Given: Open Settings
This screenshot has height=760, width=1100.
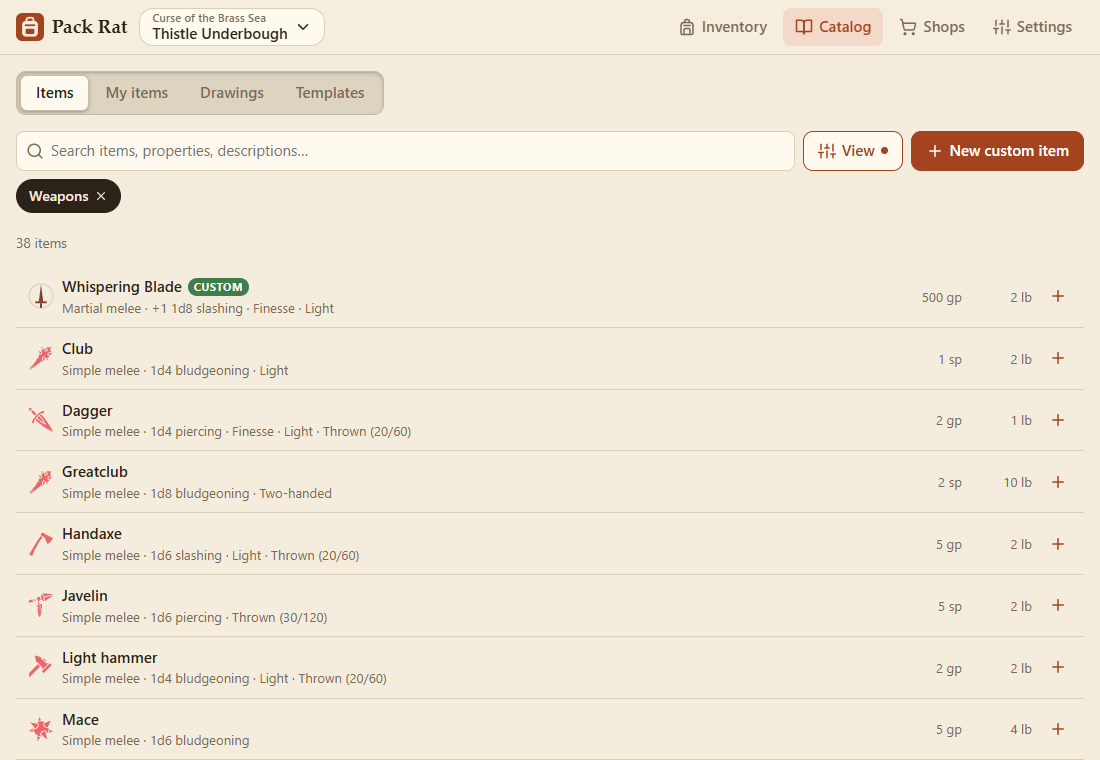Looking at the screenshot, I should coord(1032,27).
